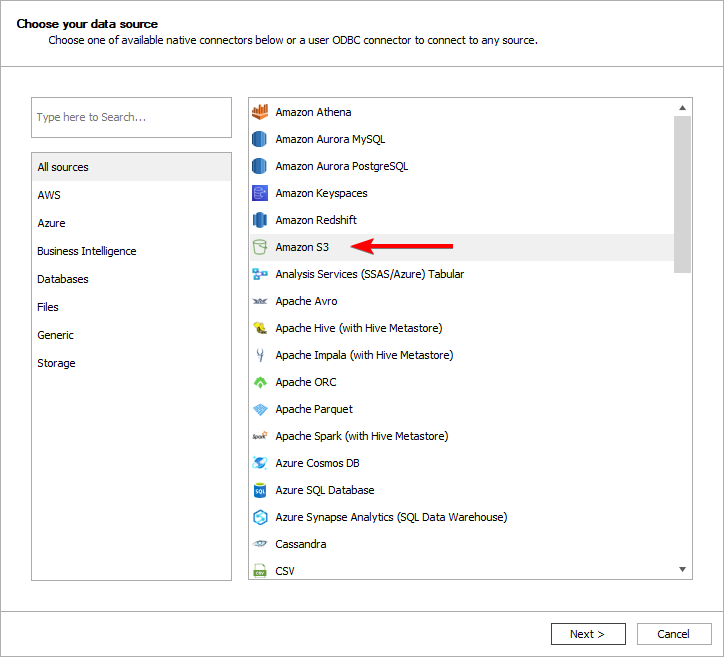Viewport: 724px width, 657px height.
Task: Click the Next button
Action: [588, 634]
